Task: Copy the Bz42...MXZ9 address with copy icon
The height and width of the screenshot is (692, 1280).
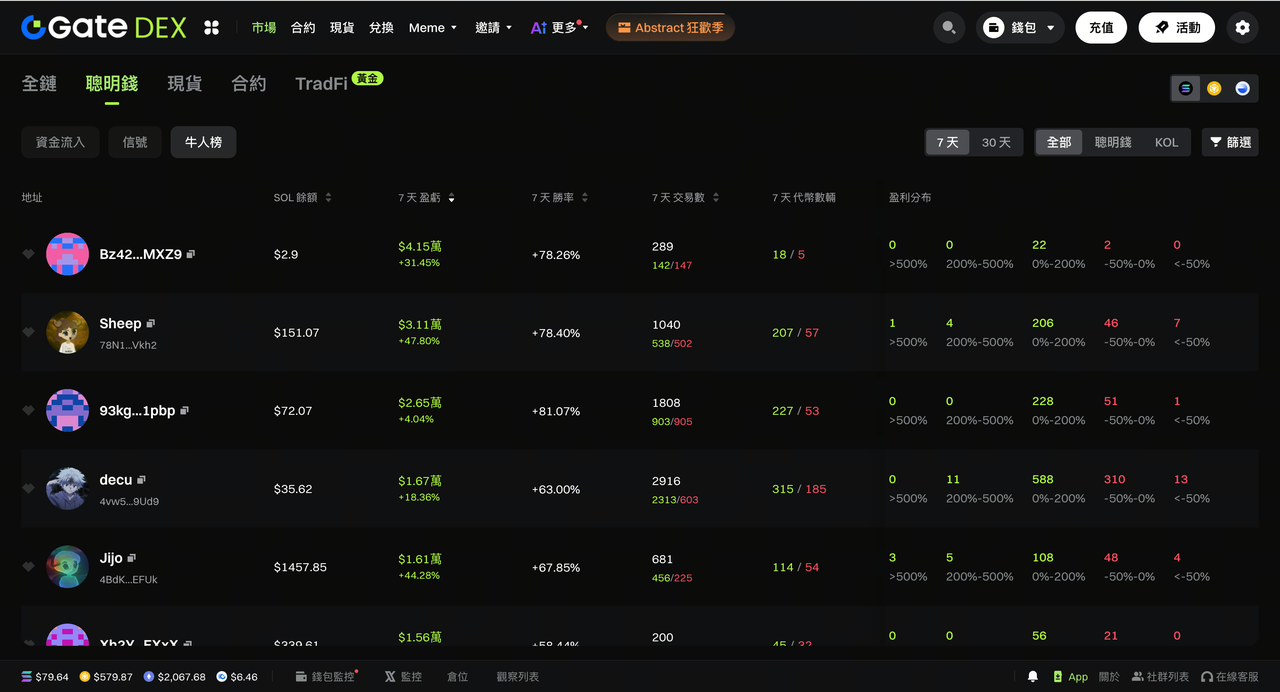Action: coord(191,254)
